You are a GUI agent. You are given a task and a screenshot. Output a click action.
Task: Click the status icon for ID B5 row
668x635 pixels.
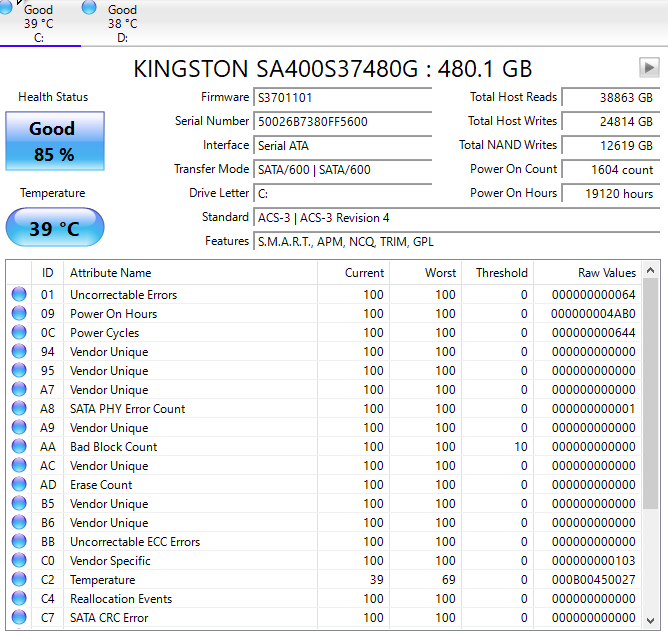[19, 503]
